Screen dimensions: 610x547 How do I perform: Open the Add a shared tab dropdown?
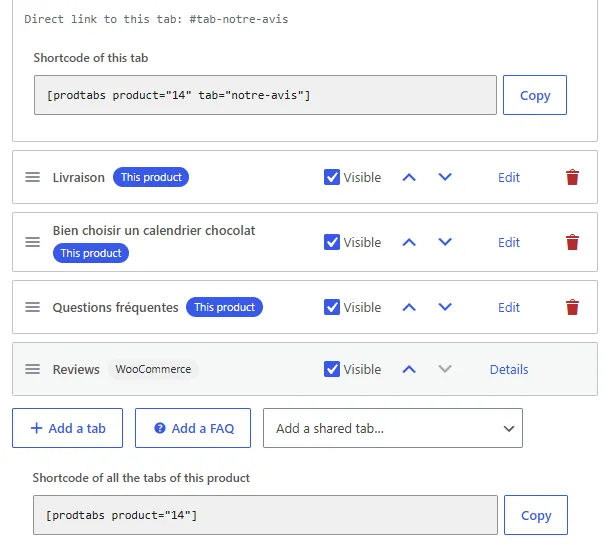pyautogui.click(x=393, y=428)
